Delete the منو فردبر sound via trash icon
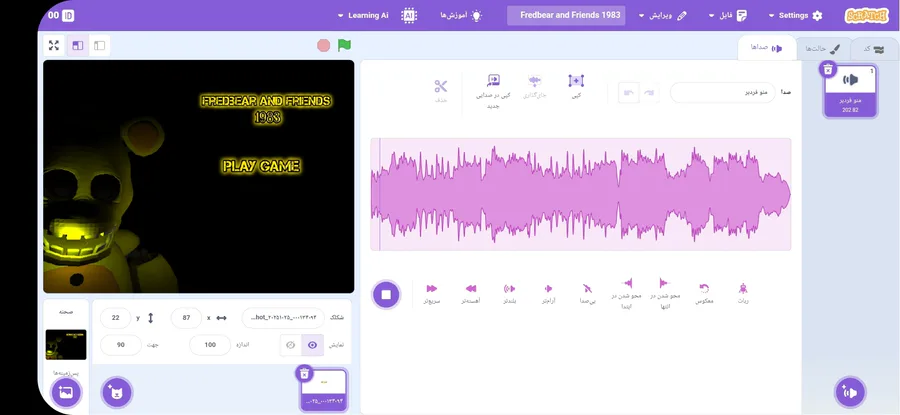This screenshot has height=415, width=900. pyautogui.click(x=828, y=69)
